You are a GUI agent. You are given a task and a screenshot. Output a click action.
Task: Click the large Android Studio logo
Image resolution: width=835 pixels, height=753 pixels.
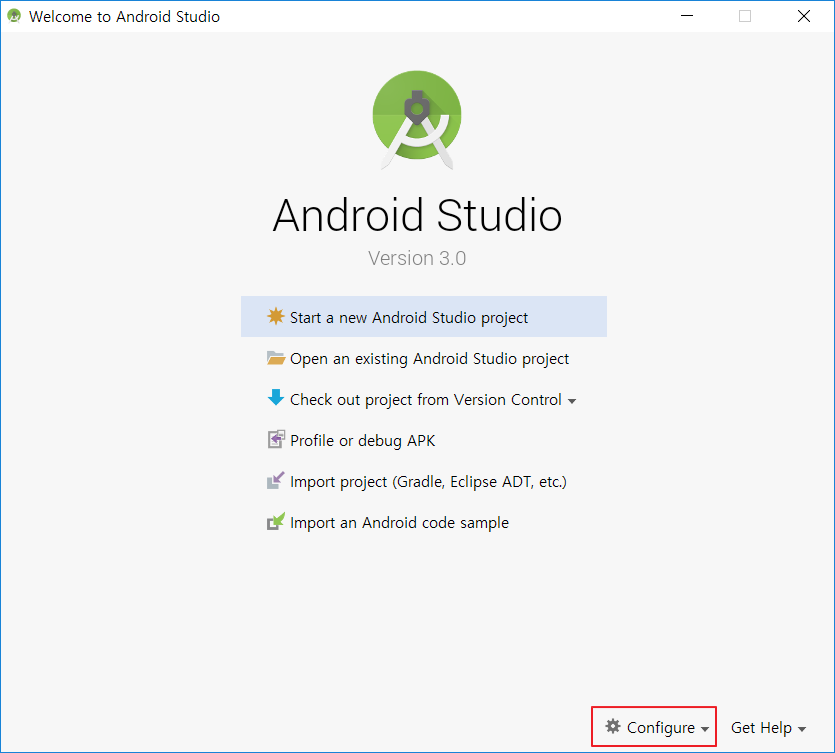click(417, 120)
